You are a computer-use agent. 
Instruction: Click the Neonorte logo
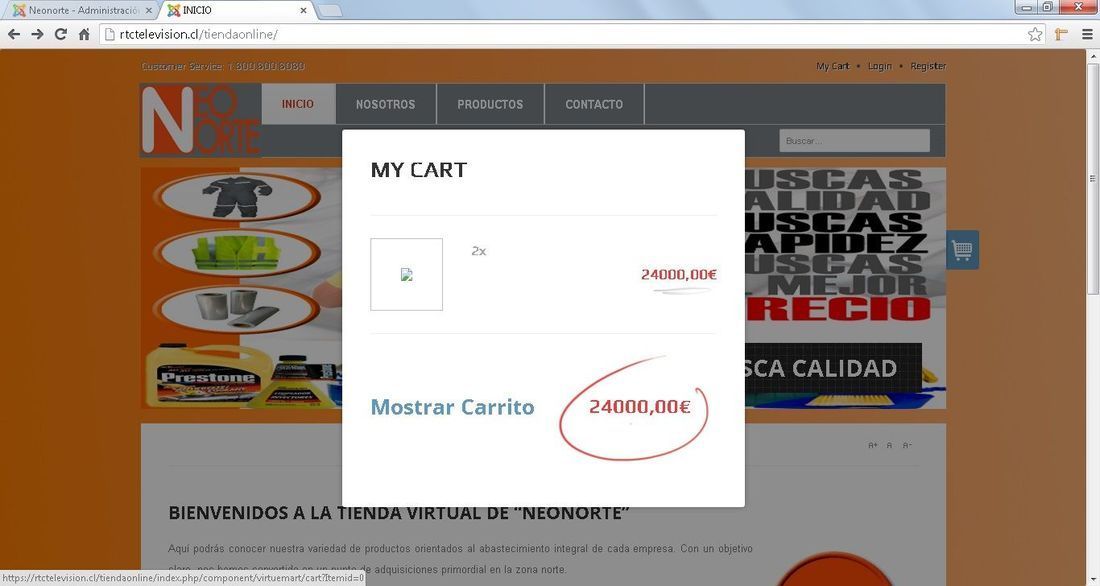[201, 120]
